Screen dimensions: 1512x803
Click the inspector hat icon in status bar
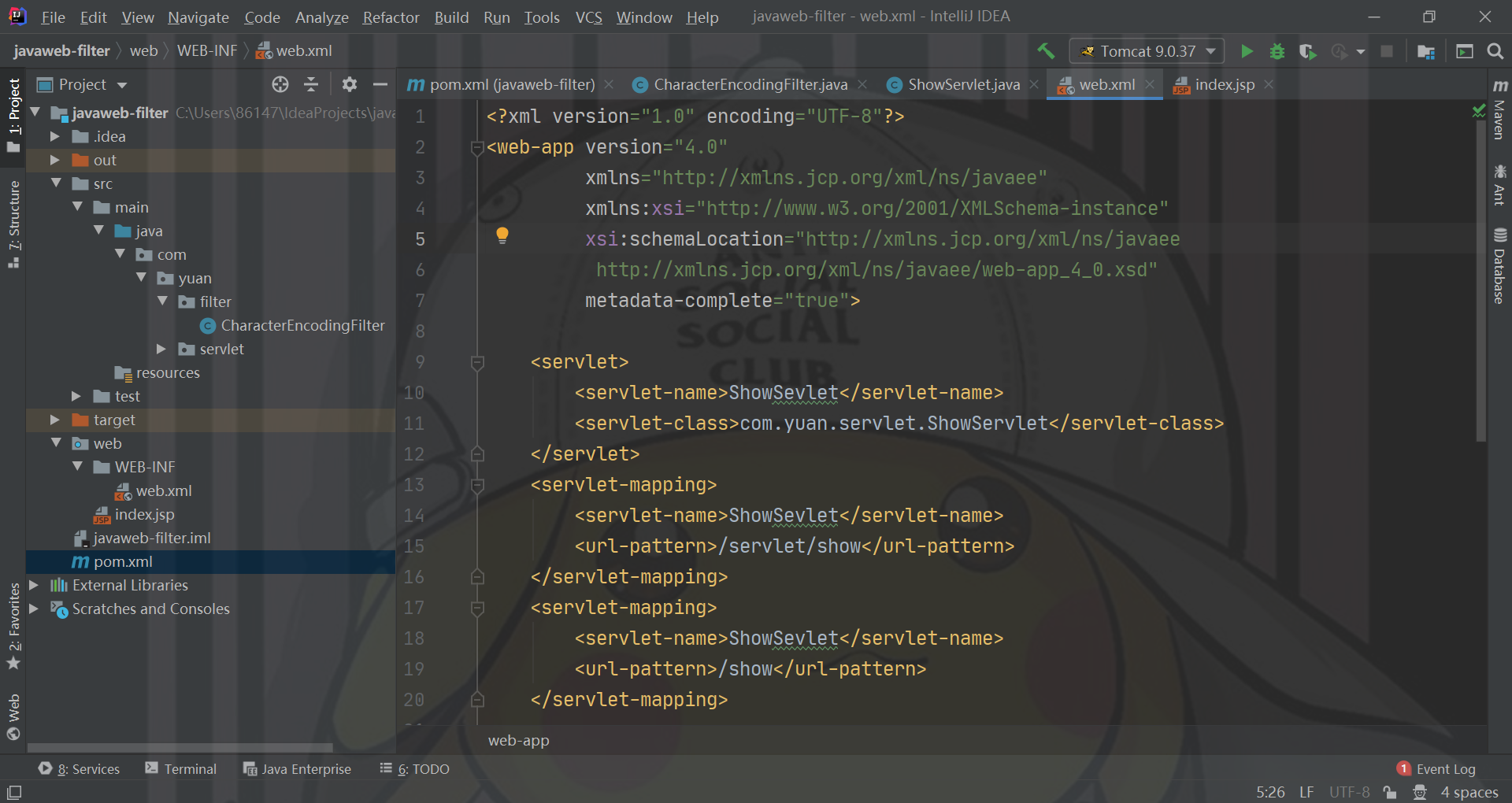tap(1419, 792)
